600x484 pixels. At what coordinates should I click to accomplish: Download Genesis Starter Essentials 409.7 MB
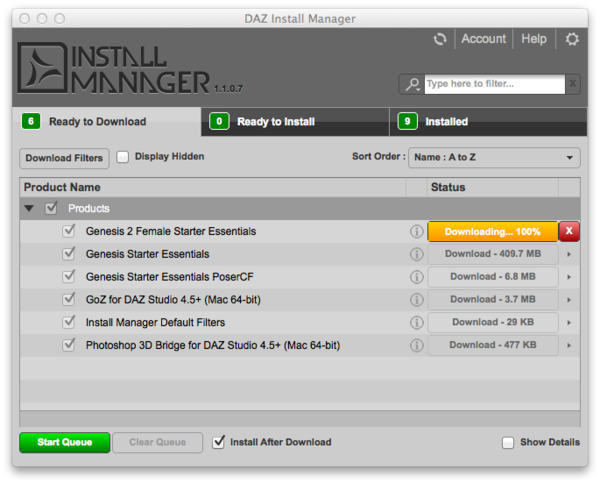[493, 254]
